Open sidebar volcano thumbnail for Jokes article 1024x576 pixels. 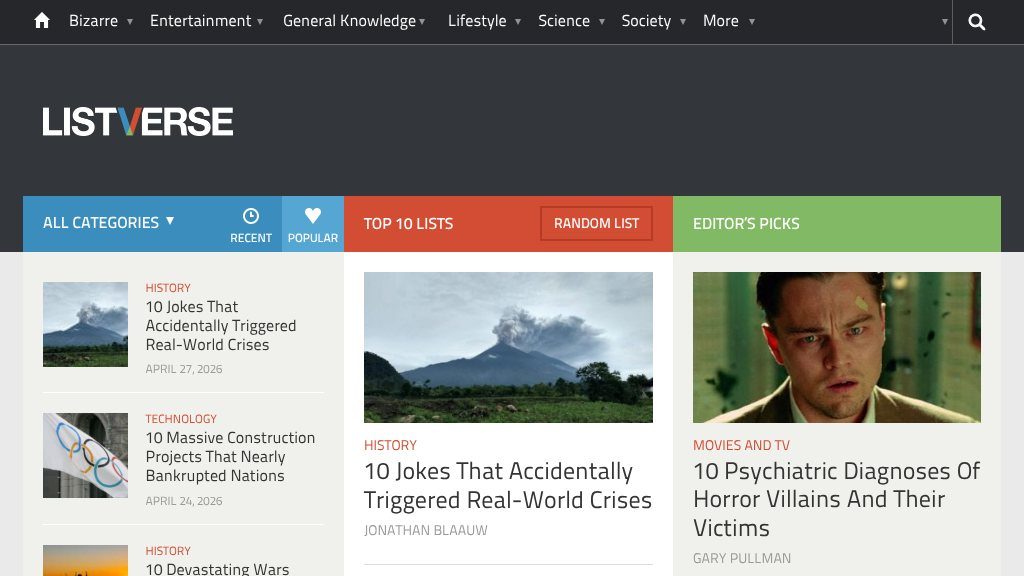[x=86, y=325]
